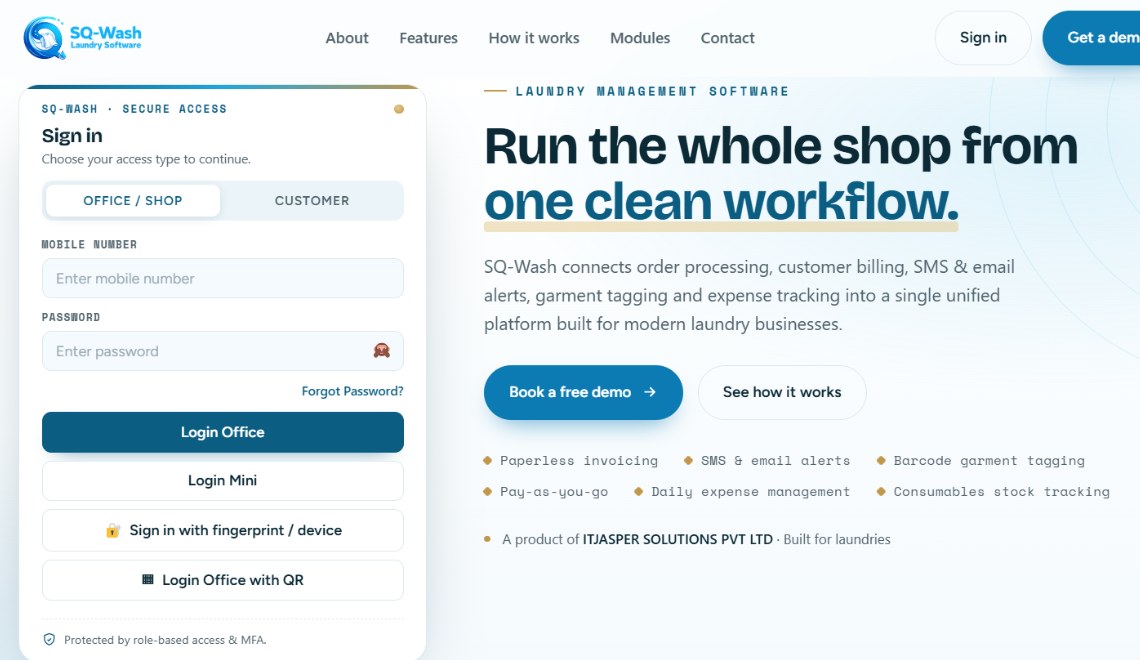
Task: Click the QR code icon
Action: [x=148, y=579]
